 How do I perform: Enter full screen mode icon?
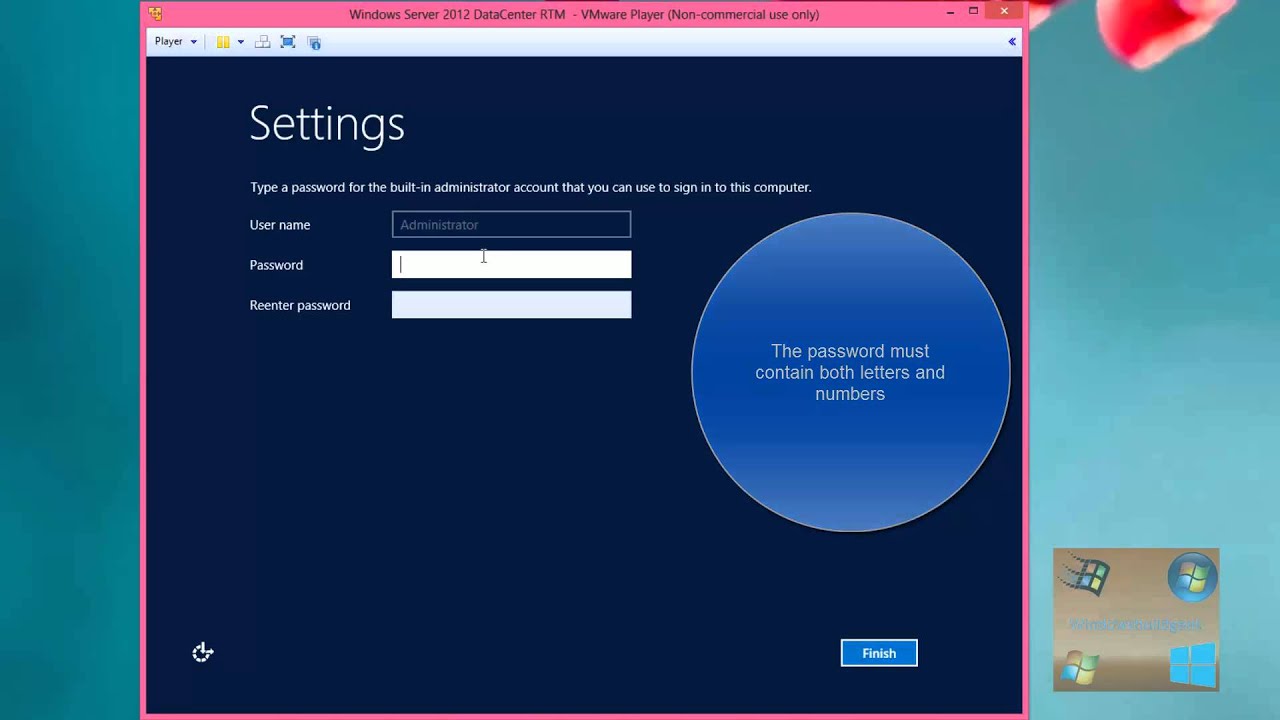pyautogui.click(x=288, y=42)
